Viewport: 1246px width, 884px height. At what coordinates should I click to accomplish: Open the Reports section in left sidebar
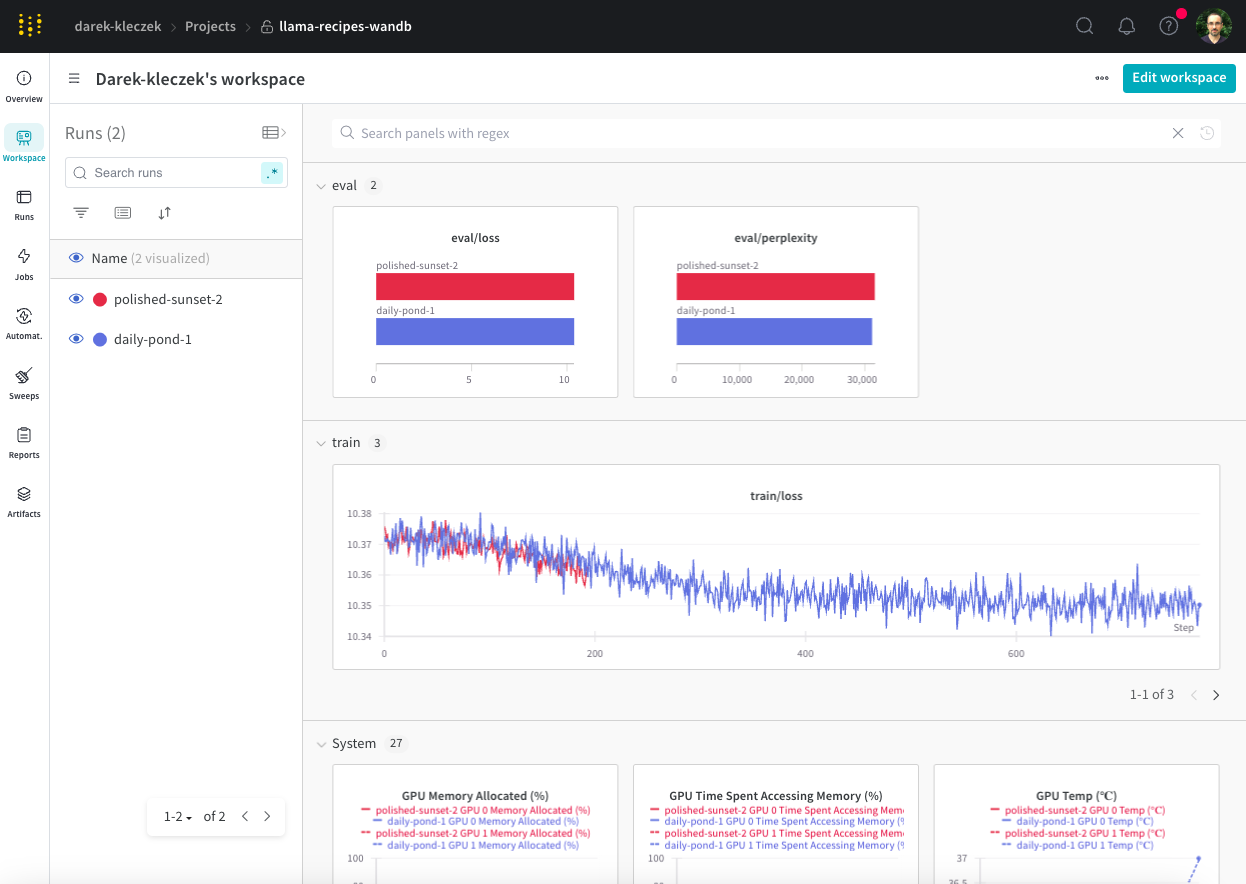[24, 441]
